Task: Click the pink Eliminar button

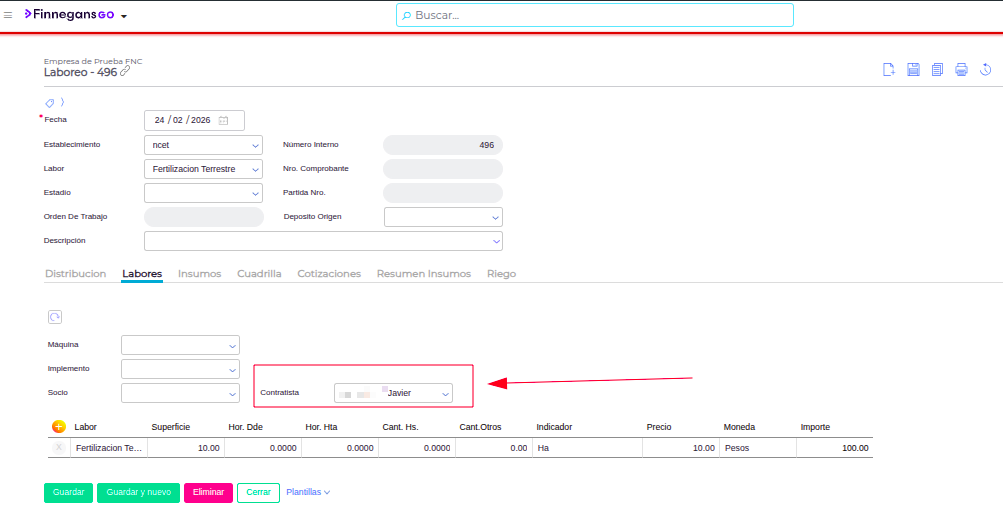Action: tap(208, 492)
